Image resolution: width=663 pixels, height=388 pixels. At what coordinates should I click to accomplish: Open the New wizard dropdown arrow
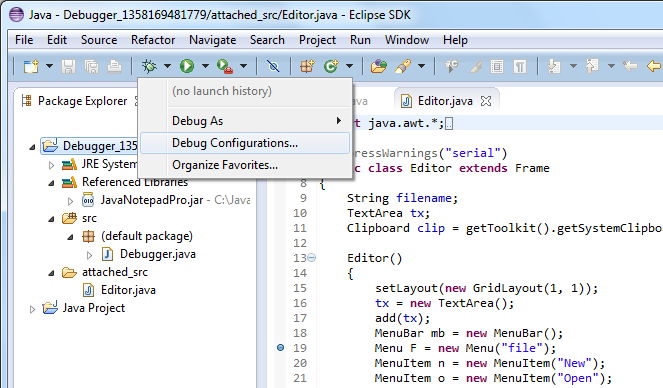49,66
